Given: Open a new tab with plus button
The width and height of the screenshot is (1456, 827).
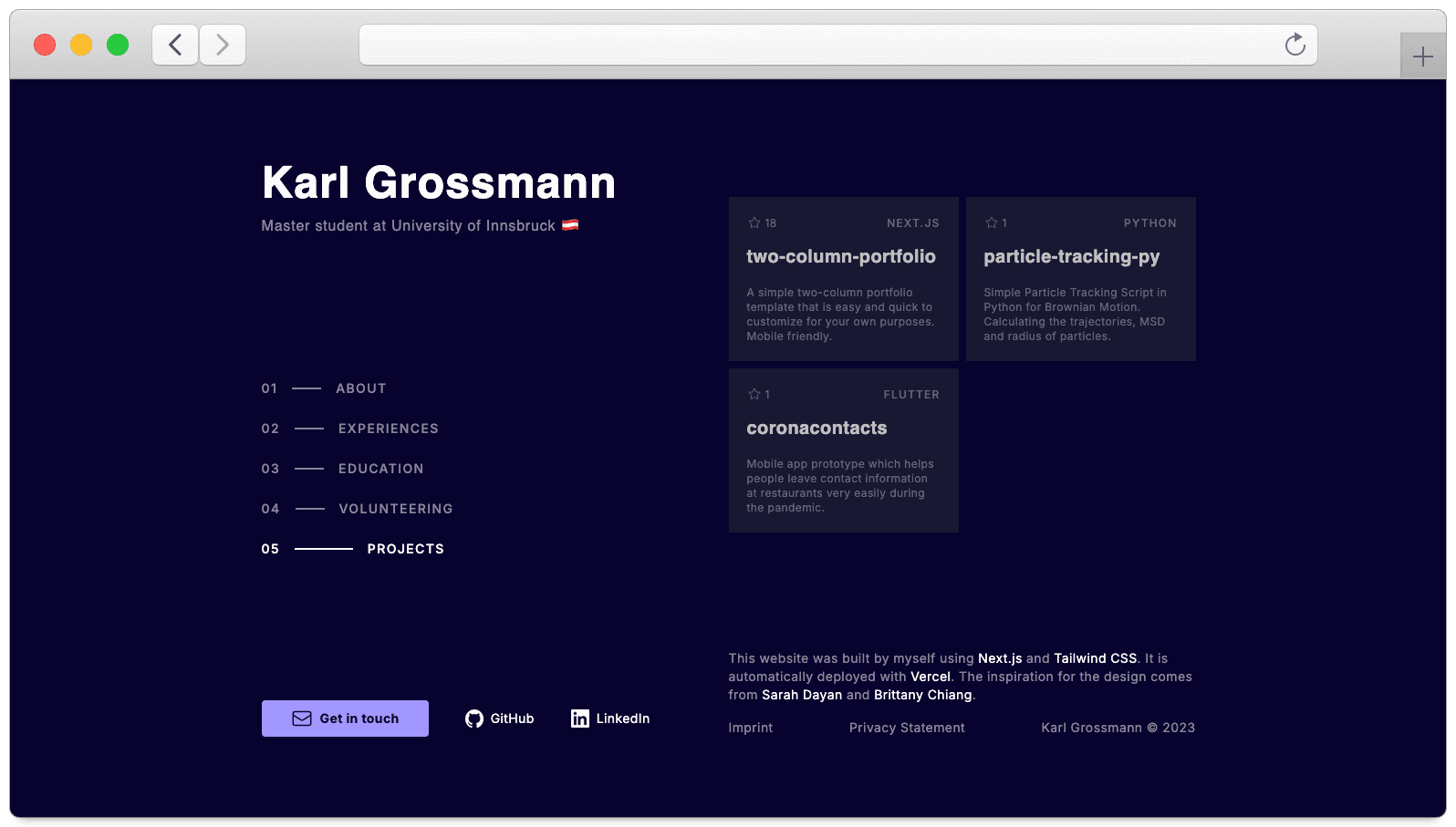Looking at the screenshot, I should coord(1422,57).
